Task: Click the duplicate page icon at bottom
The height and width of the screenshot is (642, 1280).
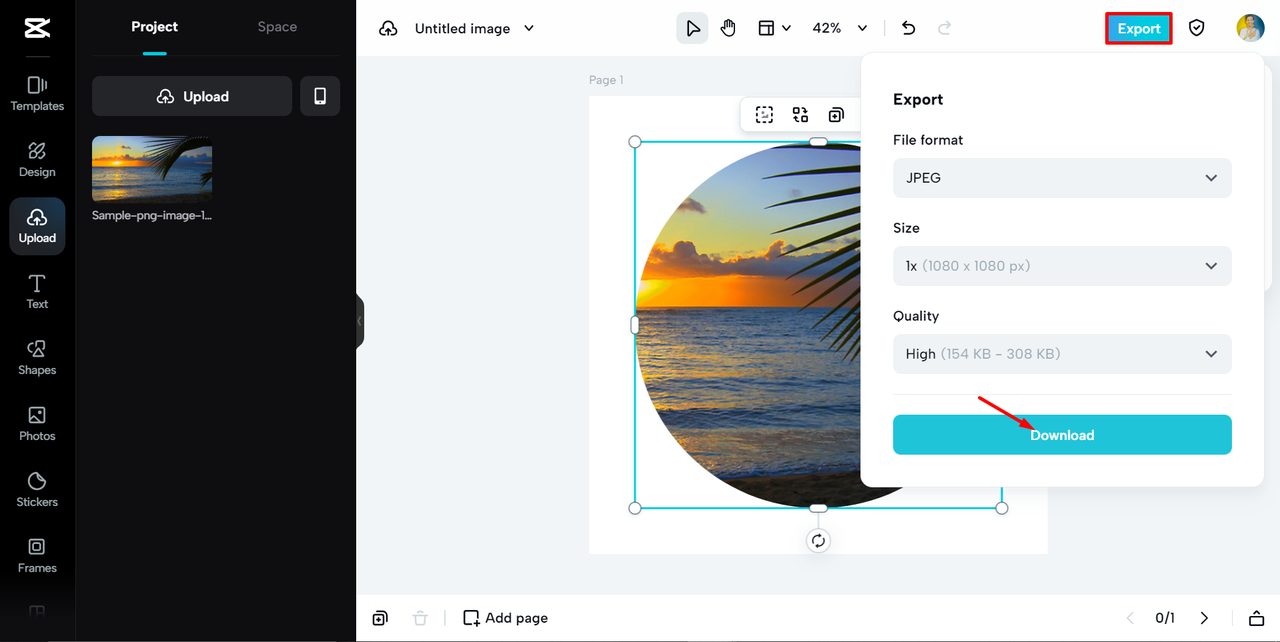Action: (x=380, y=618)
